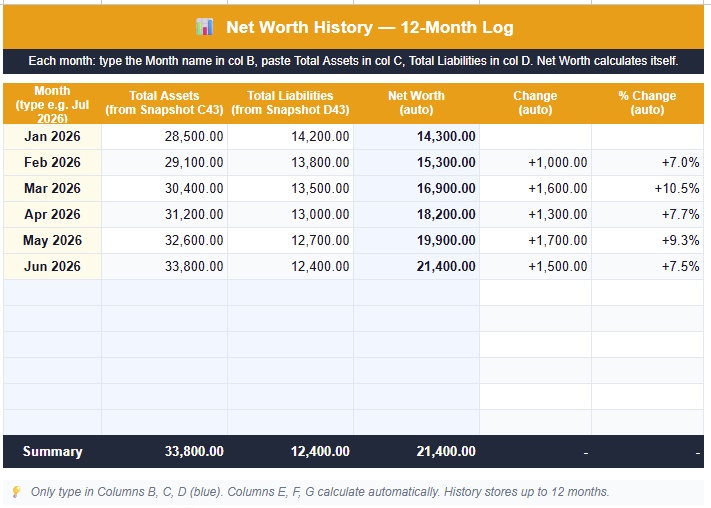The image size is (711, 508).
Task: Select liabilities cell '12,700.00'
Action: click(290, 240)
